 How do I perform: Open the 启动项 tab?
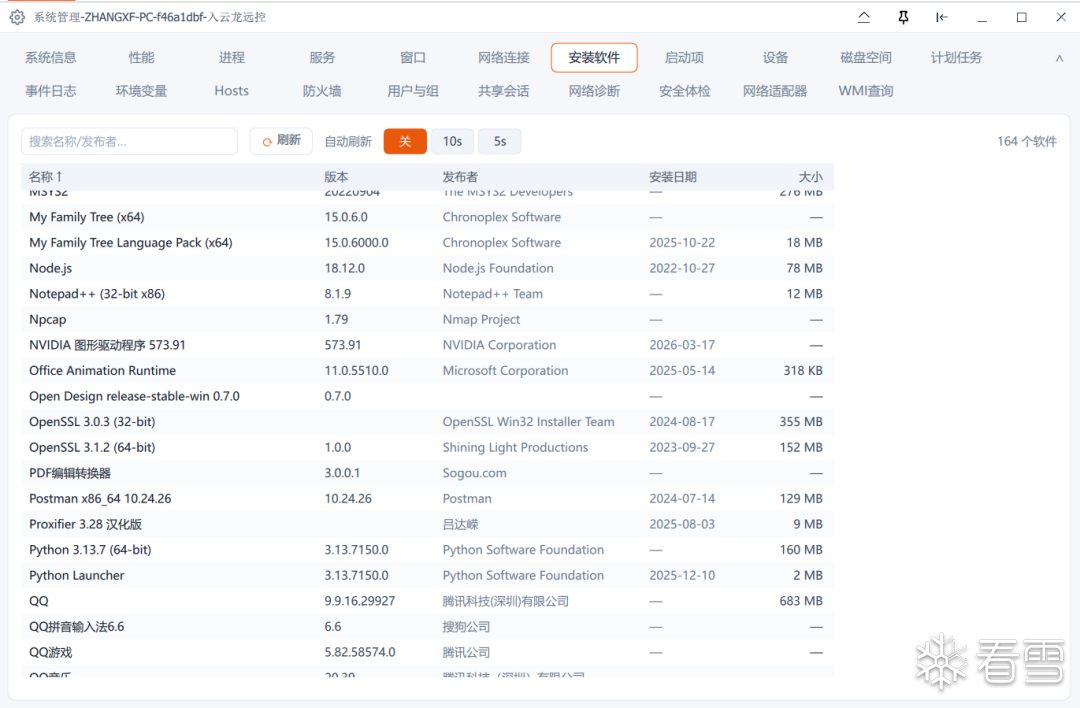685,58
